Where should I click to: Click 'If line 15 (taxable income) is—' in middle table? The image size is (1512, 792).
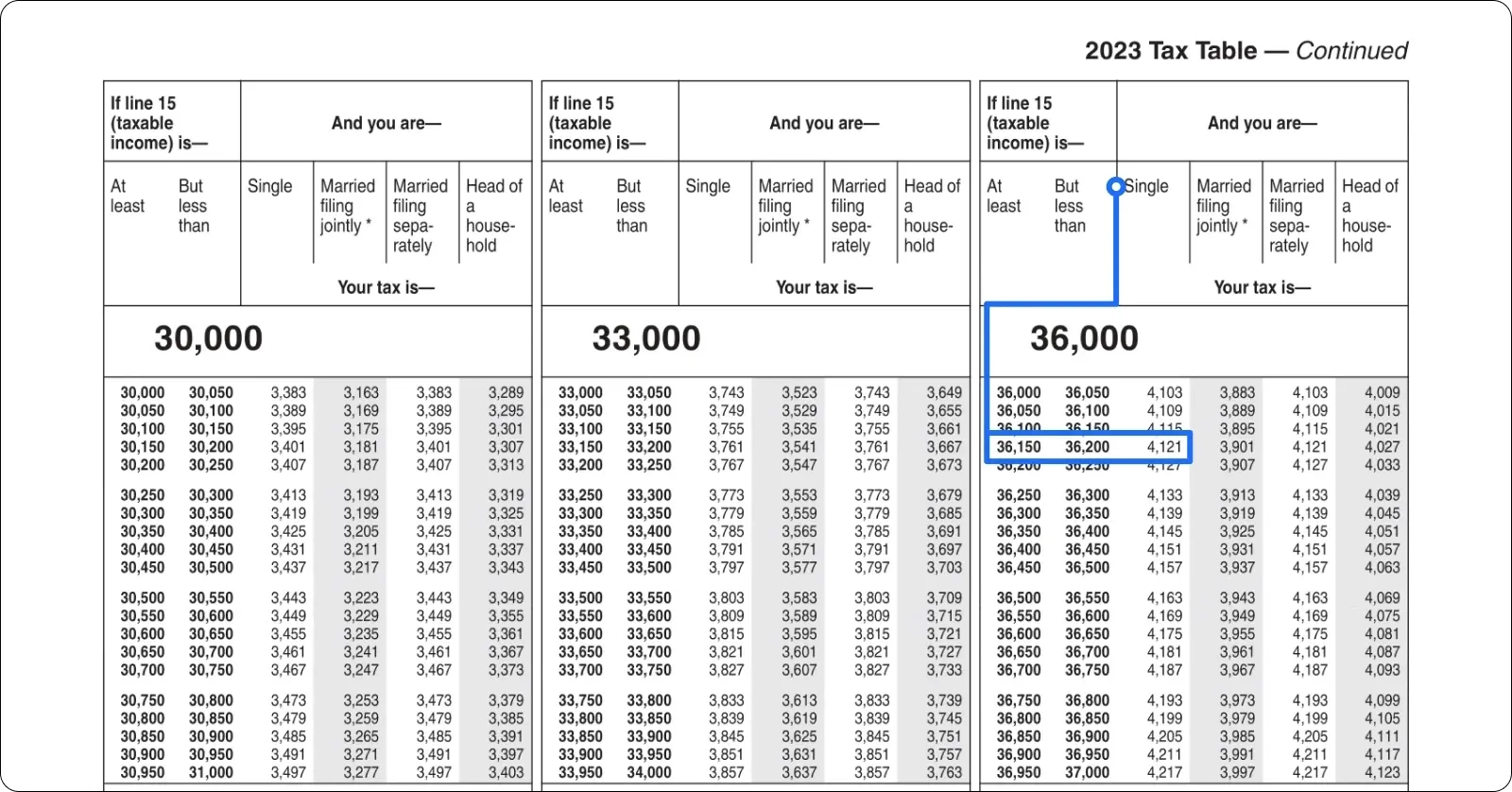[597, 123]
